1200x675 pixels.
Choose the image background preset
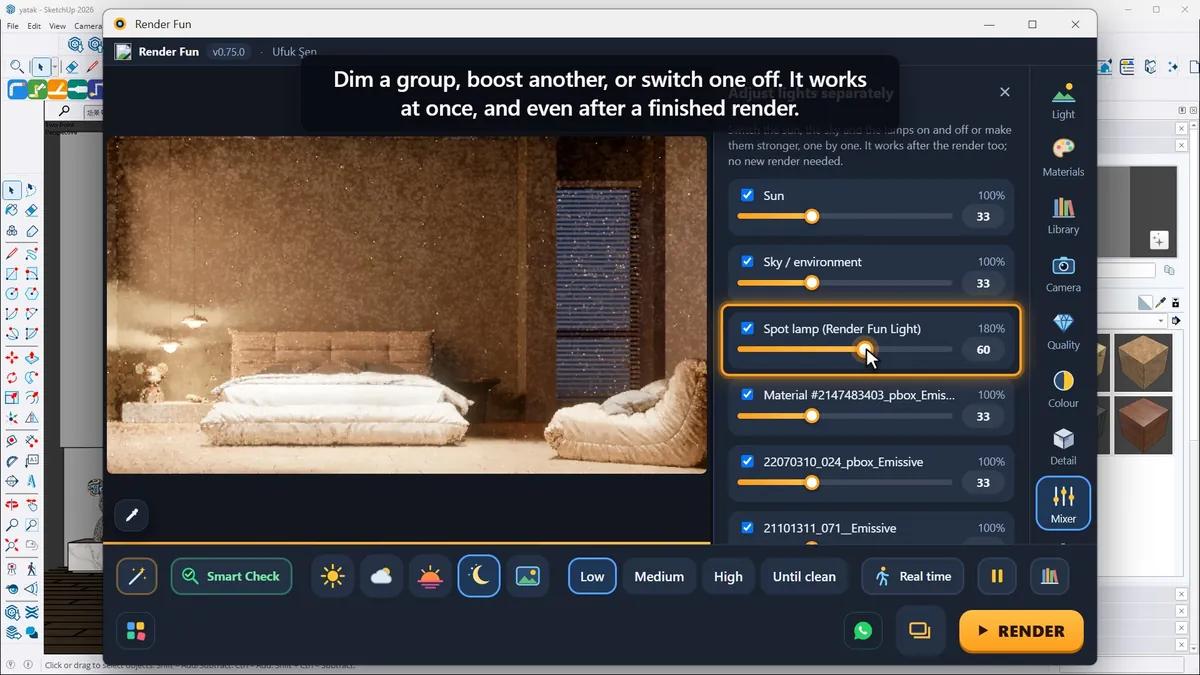pyautogui.click(x=528, y=576)
